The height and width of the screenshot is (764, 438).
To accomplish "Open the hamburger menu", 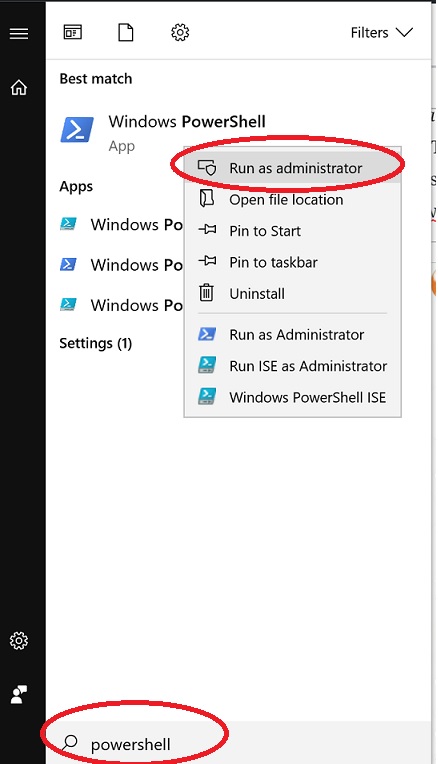I will point(19,33).
